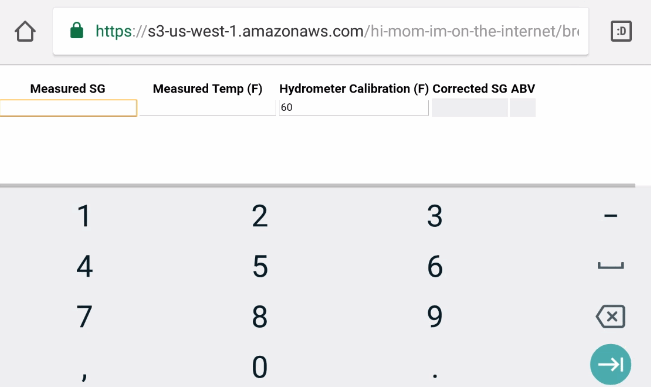The image size is (651, 387).
Task: Open the tab switcher icon
Action: (621, 31)
